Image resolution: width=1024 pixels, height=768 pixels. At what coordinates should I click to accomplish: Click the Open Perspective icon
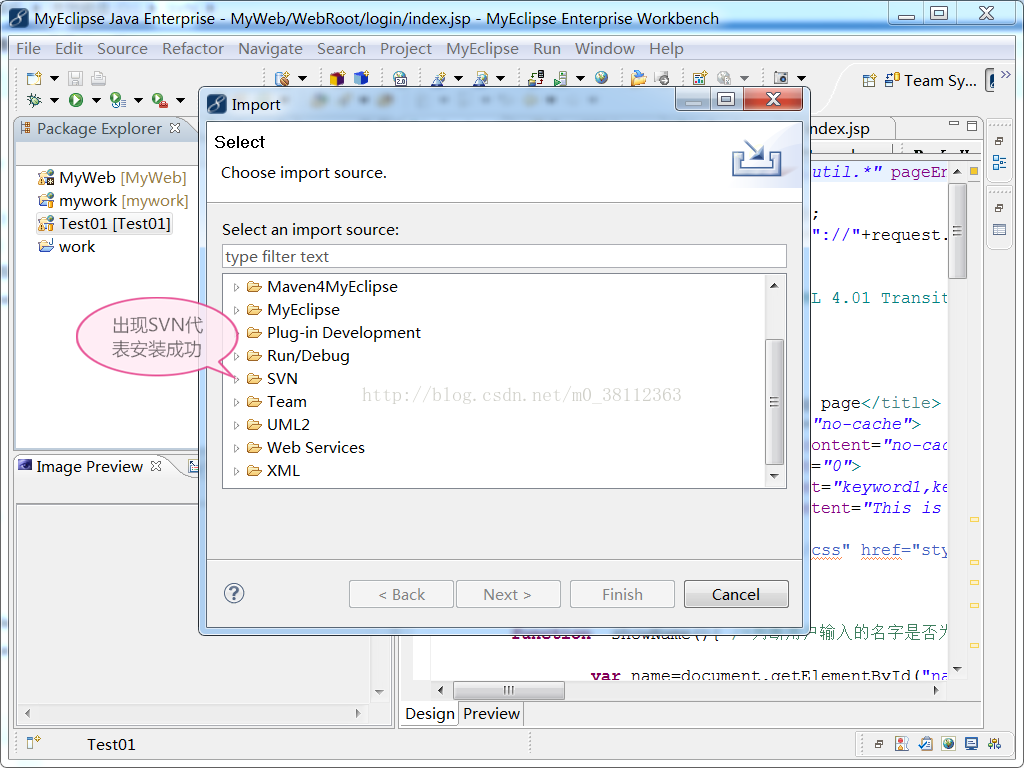pos(869,81)
